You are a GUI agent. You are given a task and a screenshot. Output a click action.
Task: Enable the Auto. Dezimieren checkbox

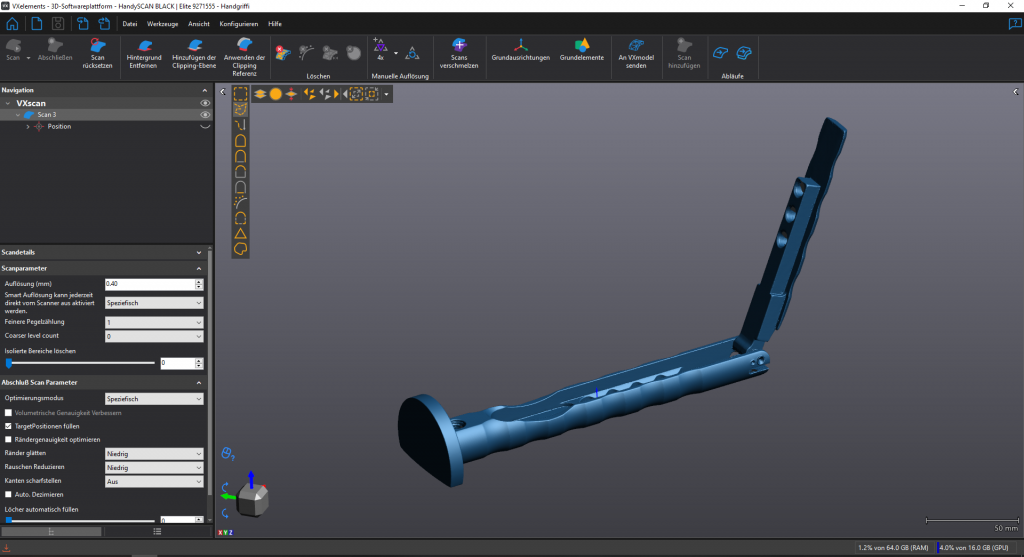tap(9, 494)
